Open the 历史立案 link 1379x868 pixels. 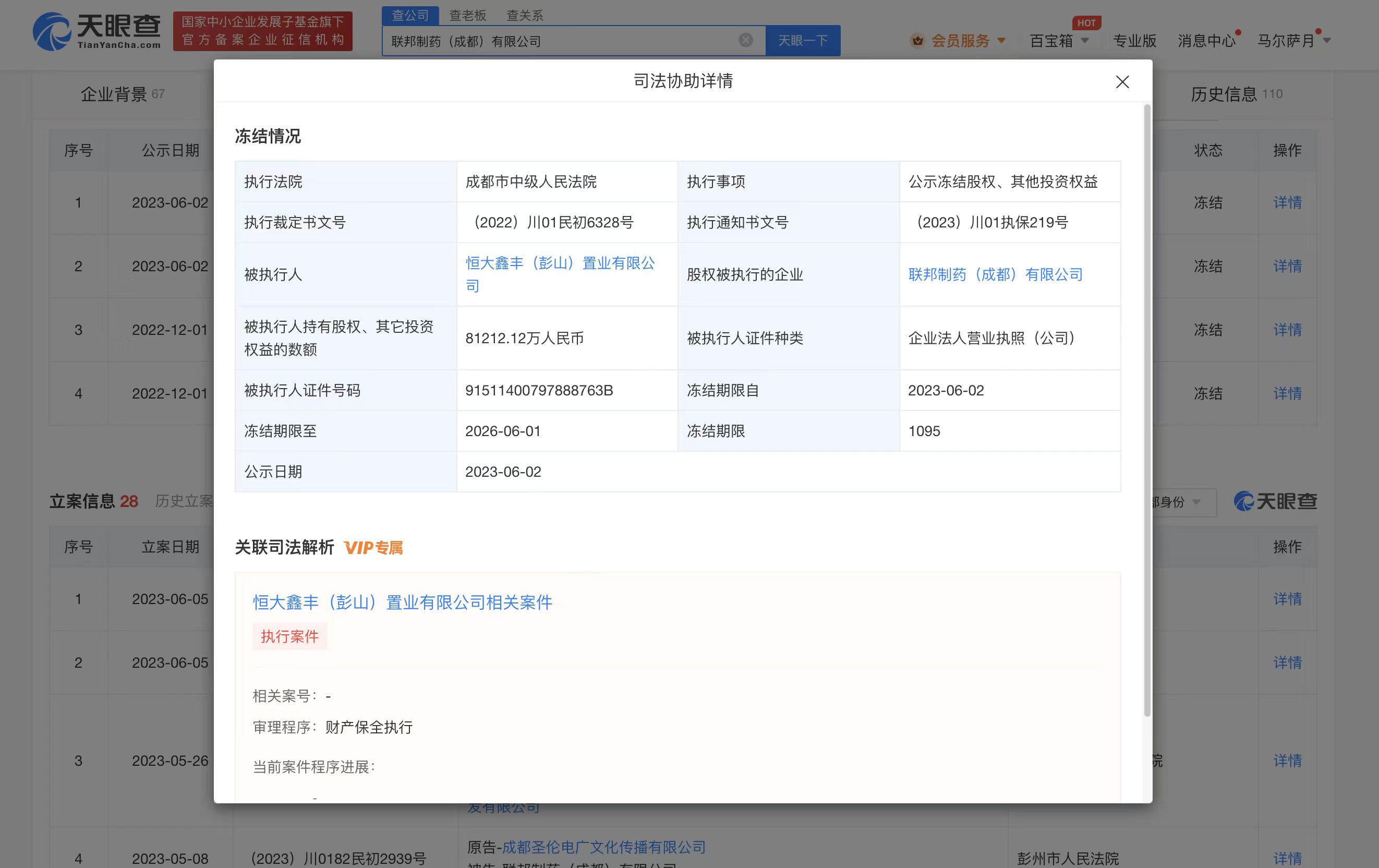coord(184,501)
